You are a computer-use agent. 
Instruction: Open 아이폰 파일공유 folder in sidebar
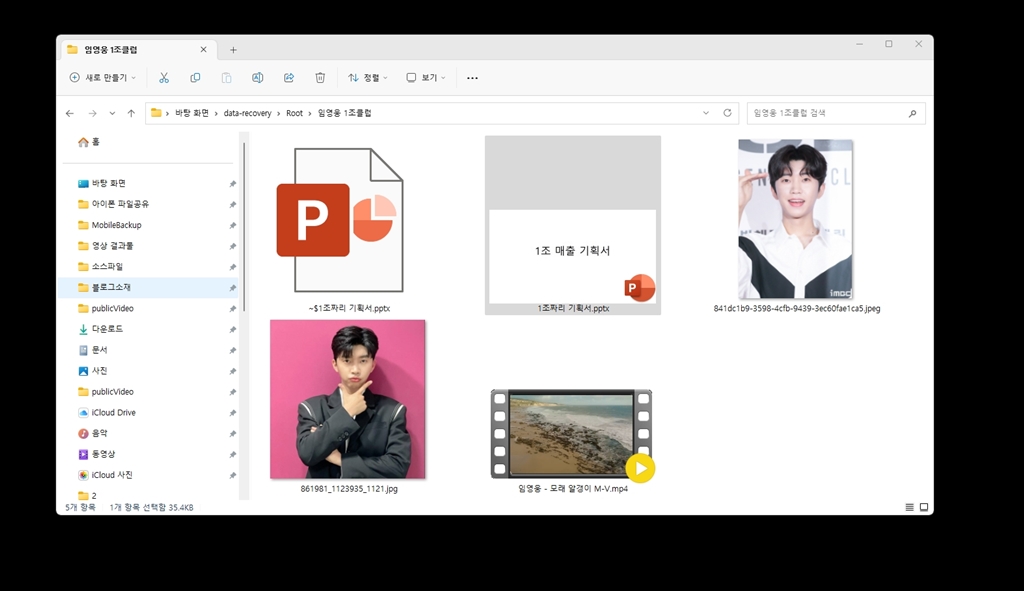(x=114, y=204)
